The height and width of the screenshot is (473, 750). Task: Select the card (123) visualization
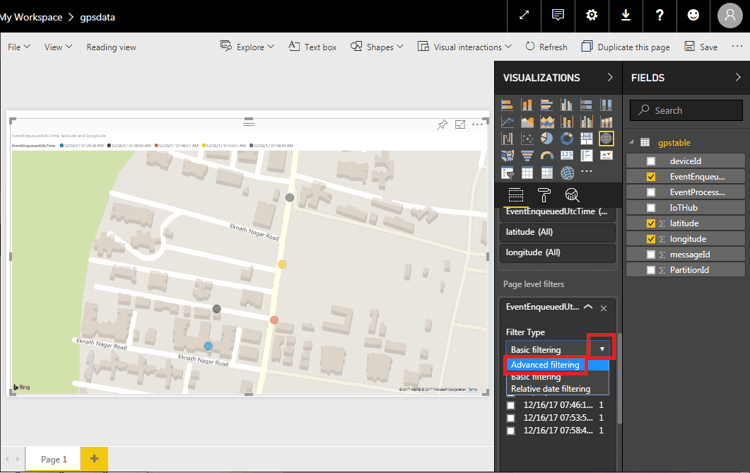[x=567, y=155]
